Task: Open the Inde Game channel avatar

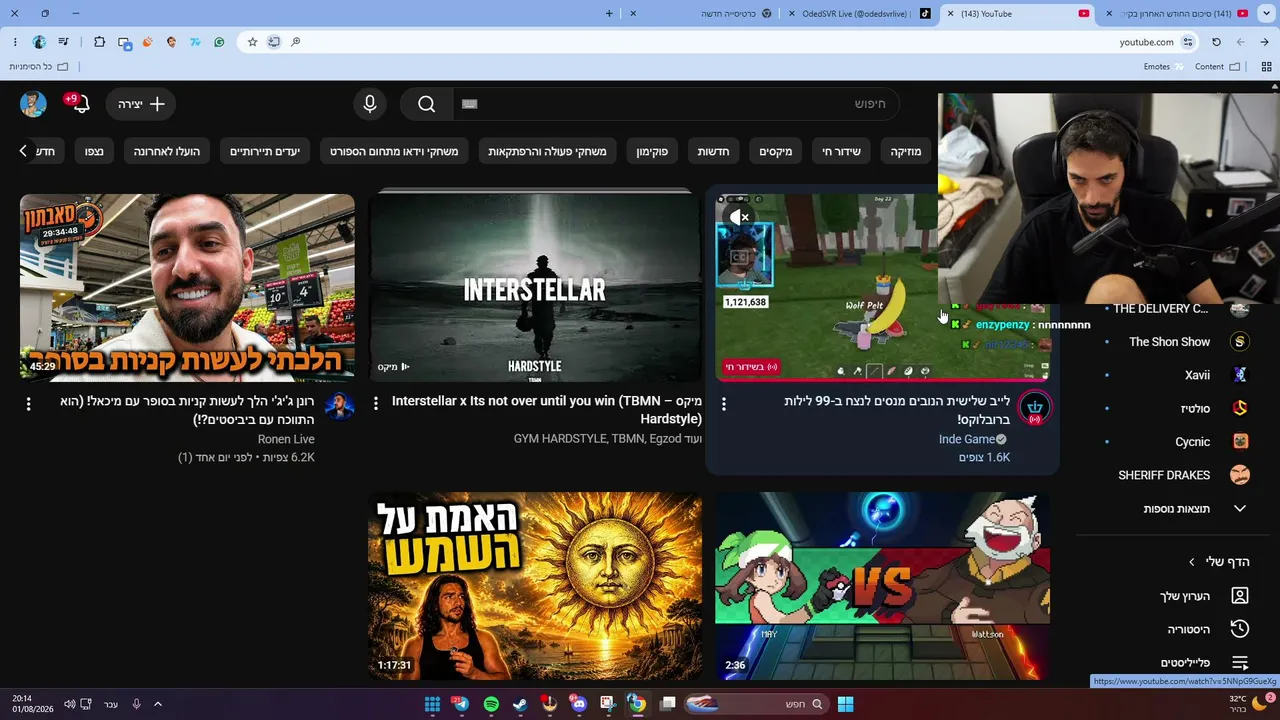Action: coord(1035,408)
